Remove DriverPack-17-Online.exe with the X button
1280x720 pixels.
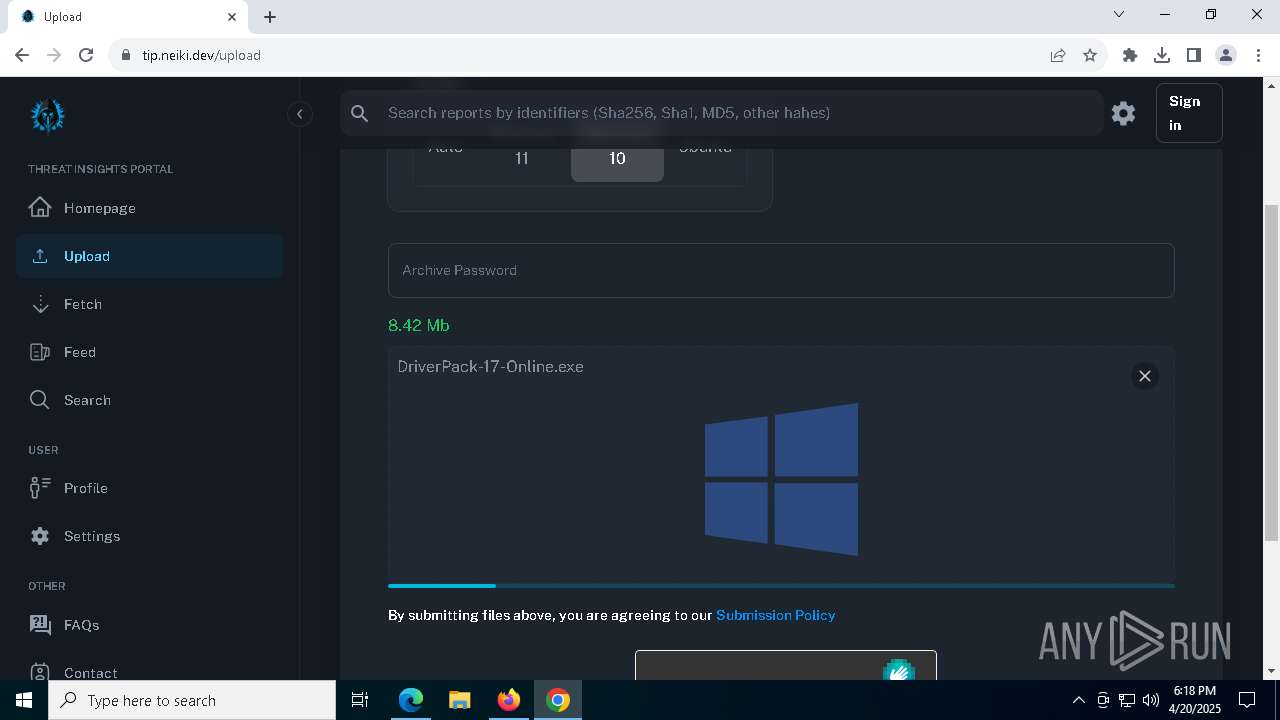tap(1145, 376)
